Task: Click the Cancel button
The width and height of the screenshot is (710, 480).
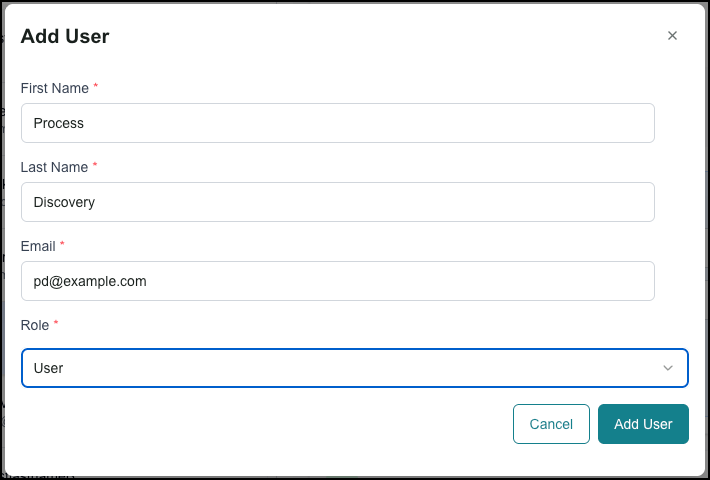Action: click(551, 424)
